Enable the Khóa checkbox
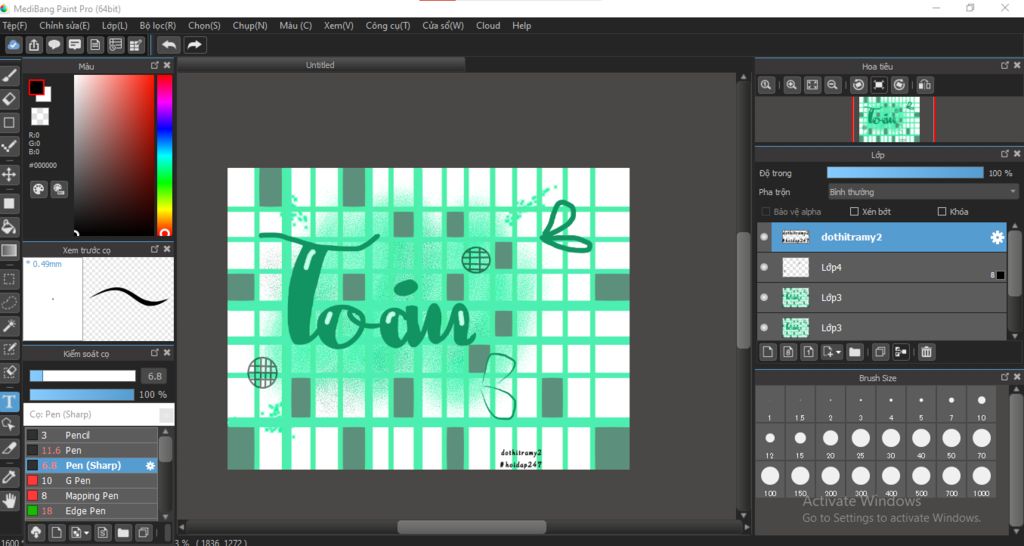Screen dimensions: 1024x546 942,212
